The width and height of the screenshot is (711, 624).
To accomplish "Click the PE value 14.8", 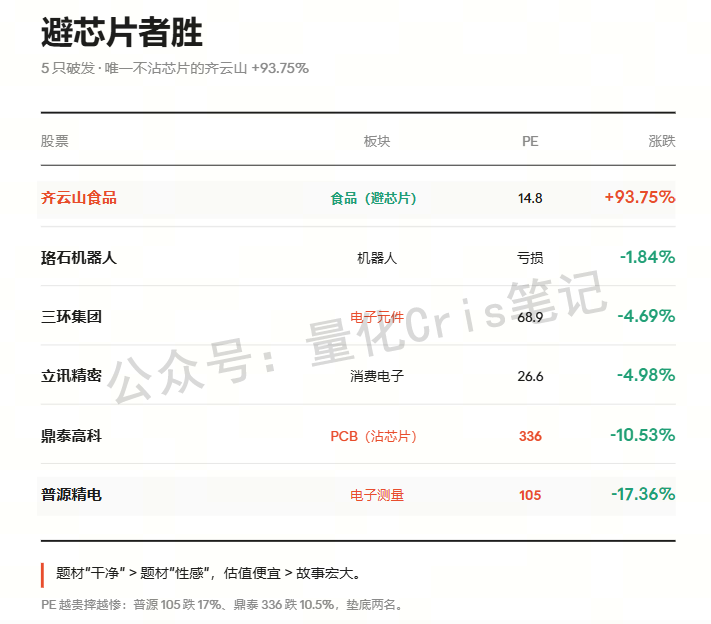I will tap(530, 198).
